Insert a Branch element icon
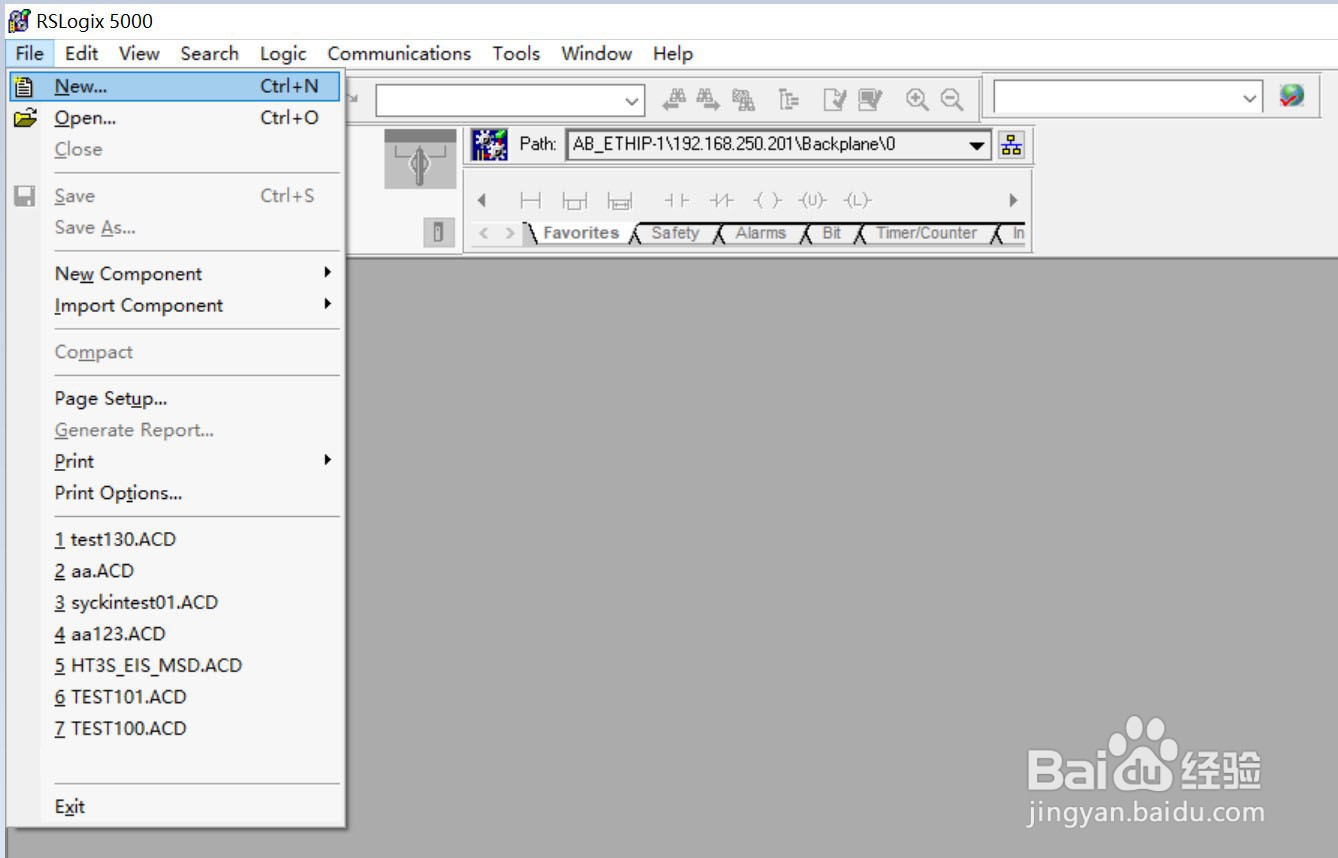The image size is (1338, 858). [x=575, y=201]
